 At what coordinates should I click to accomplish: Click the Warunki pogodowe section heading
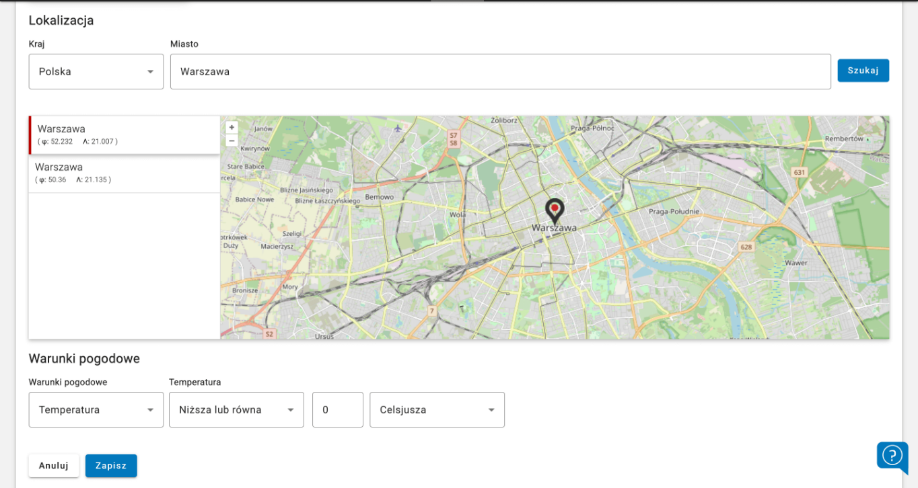pos(84,359)
